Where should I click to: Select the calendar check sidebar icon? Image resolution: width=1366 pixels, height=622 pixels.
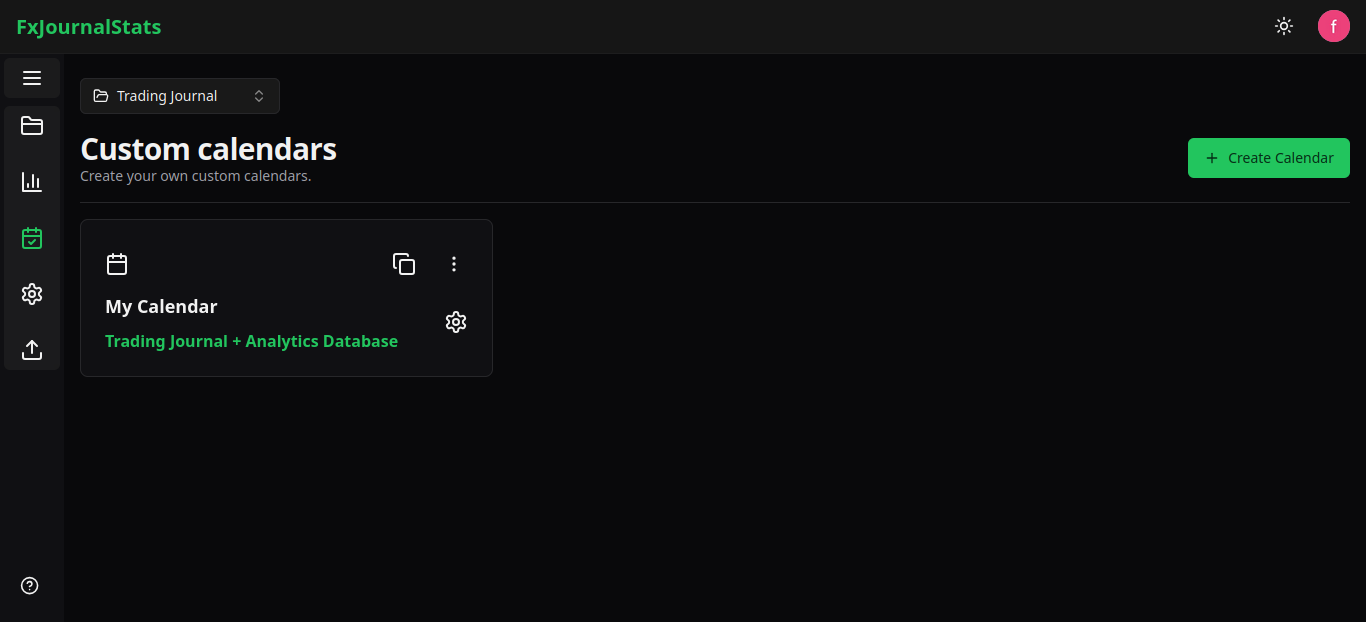coord(32,238)
